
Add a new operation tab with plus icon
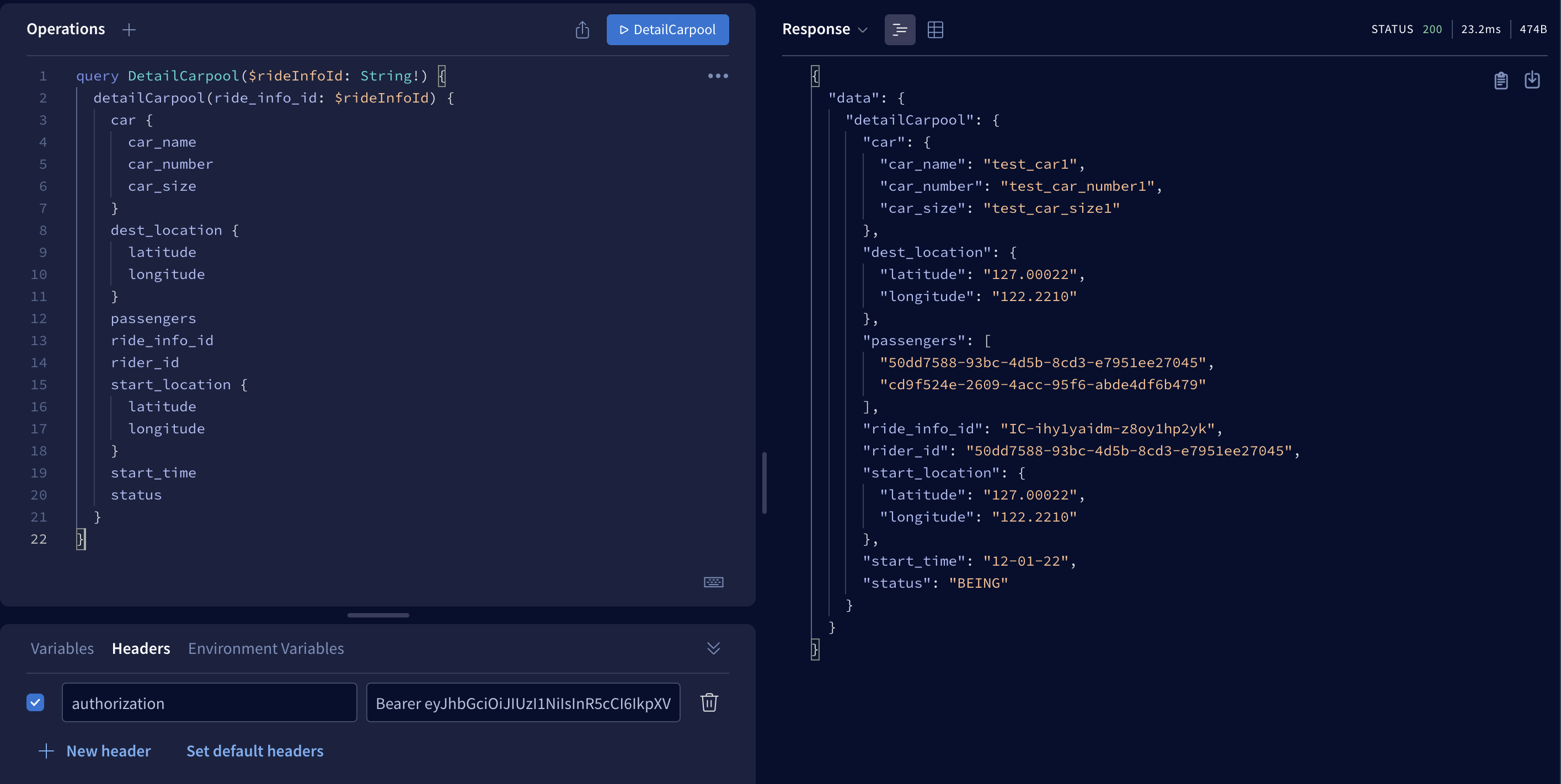click(x=129, y=30)
